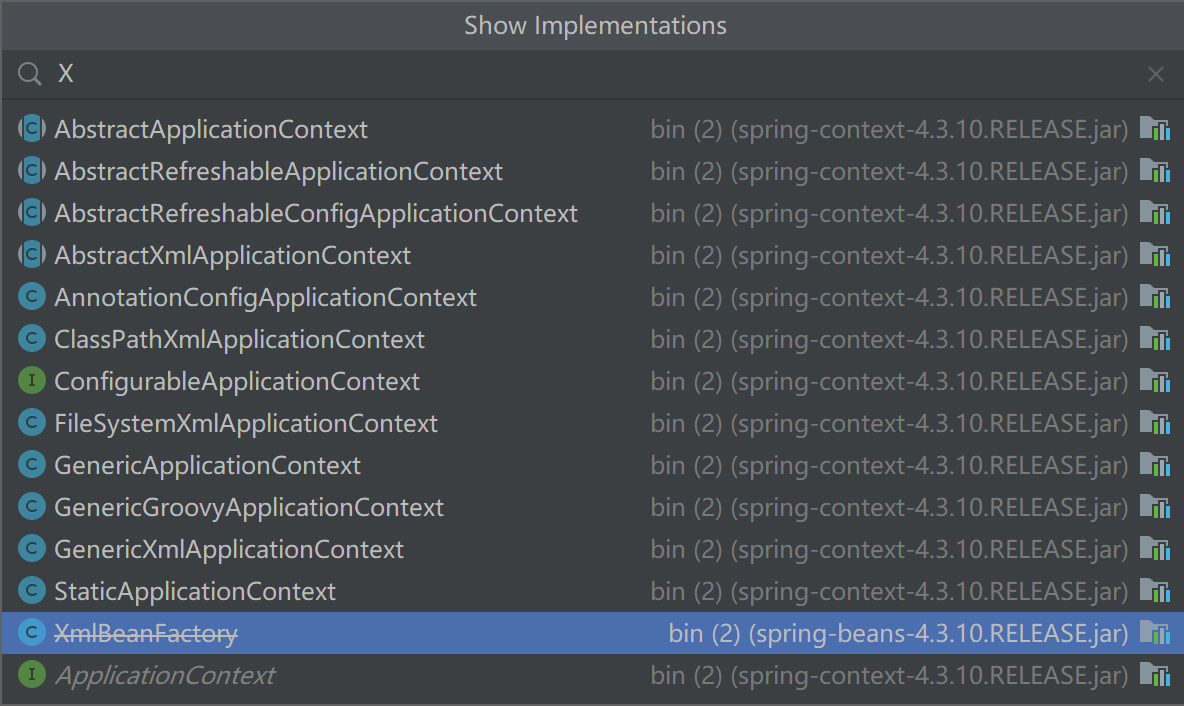The image size is (1184, 706).
Task: Click the ConfigurableApplicationContext interface icon
Action: [32, 381]
